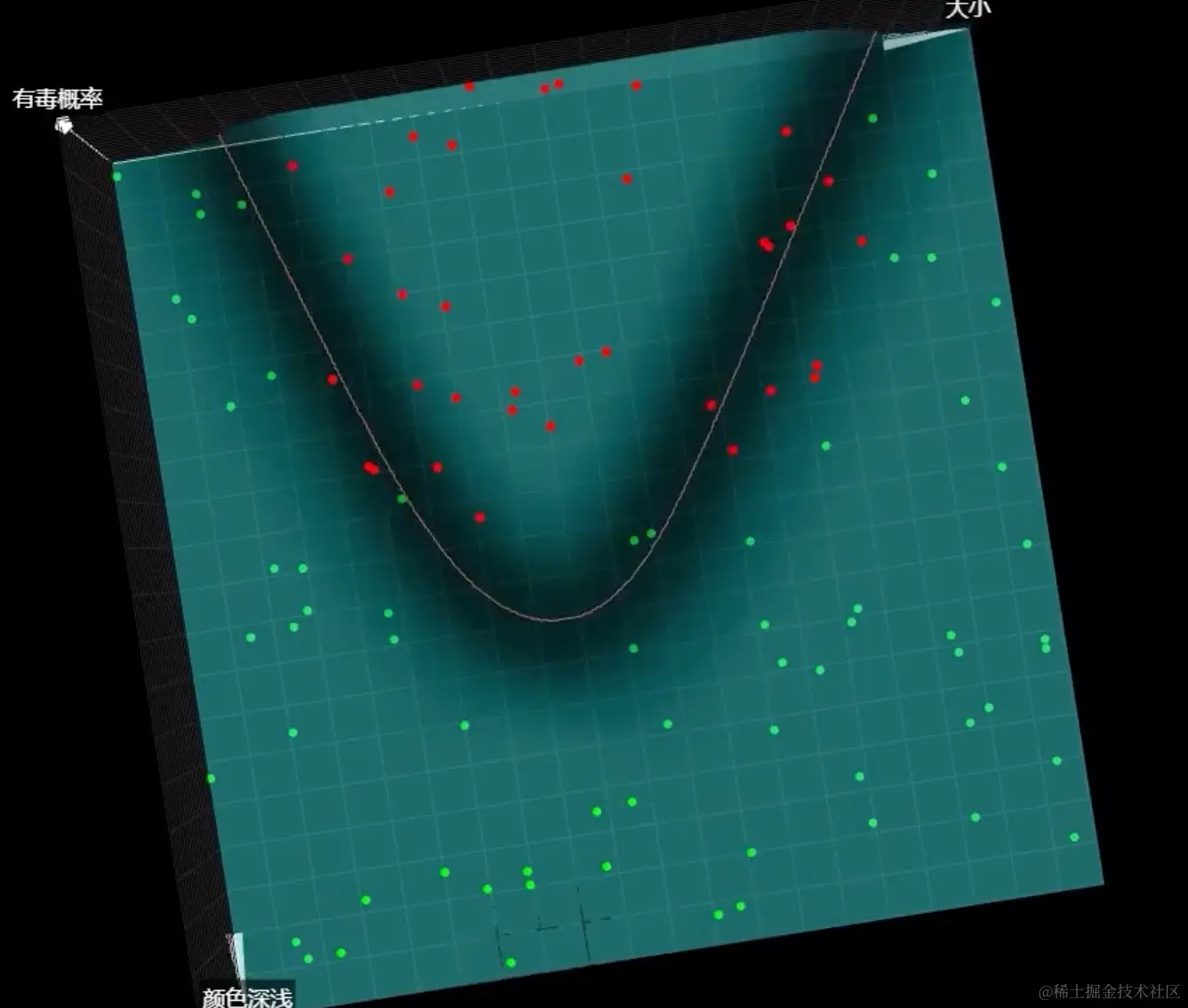Image resolution: width=1188 pixels, height=1008 pixels.
Task: Click the 有毒概率 axis label
Action: 58,98
